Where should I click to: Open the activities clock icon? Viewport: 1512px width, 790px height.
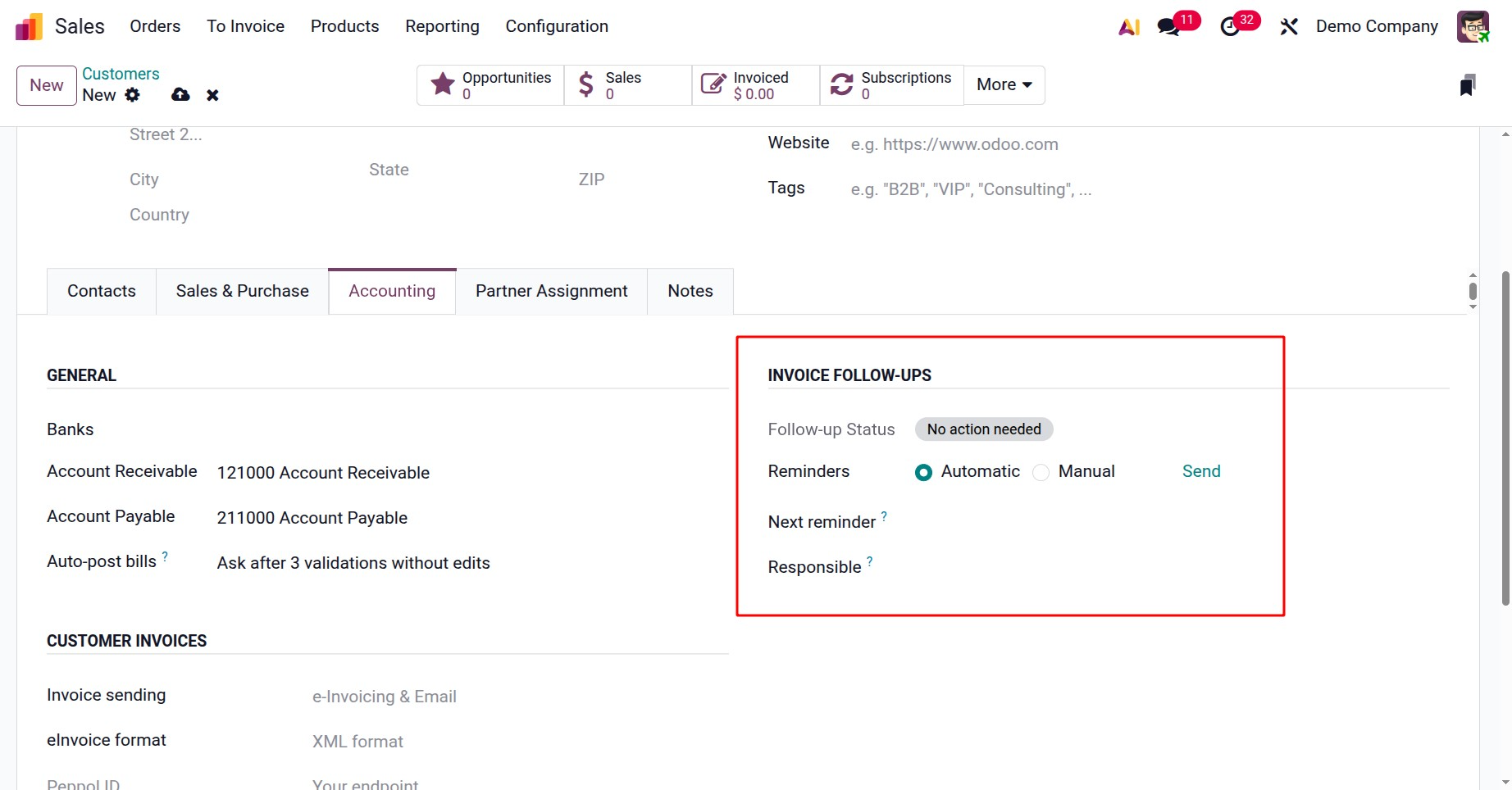click(x=1230, y=27)
